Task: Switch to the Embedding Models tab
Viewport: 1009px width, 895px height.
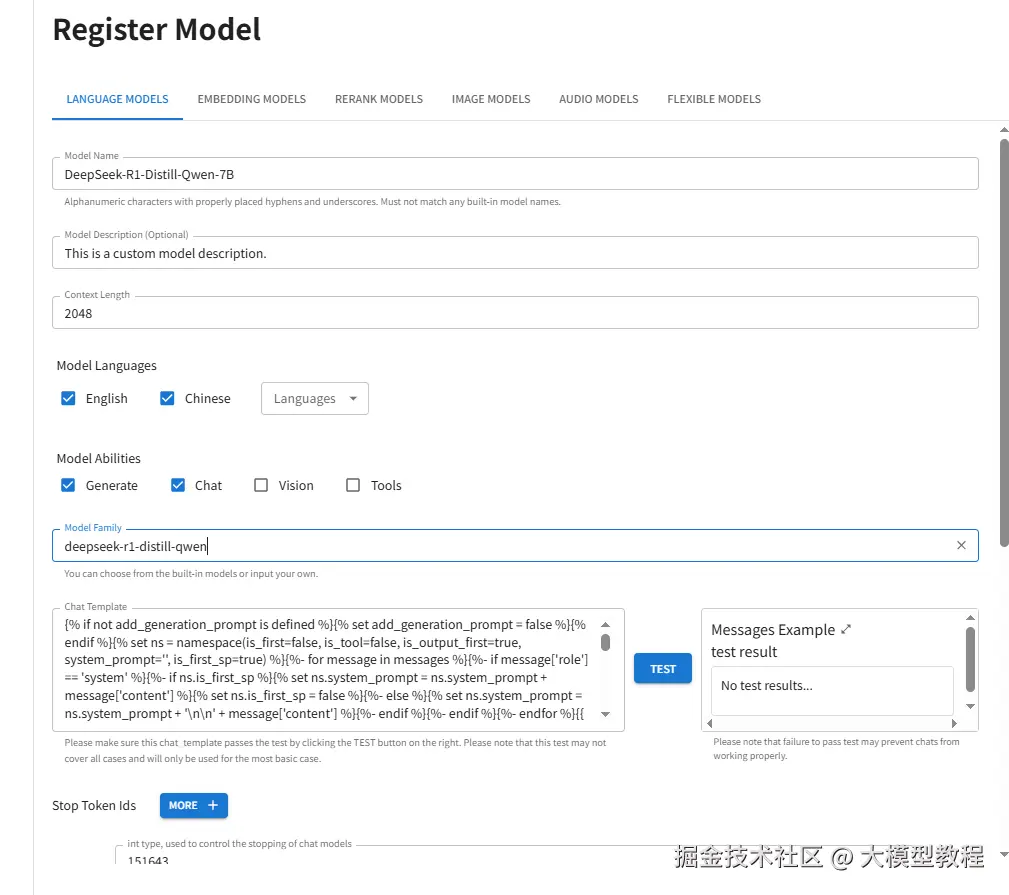Action: click(x=252, y=99)
